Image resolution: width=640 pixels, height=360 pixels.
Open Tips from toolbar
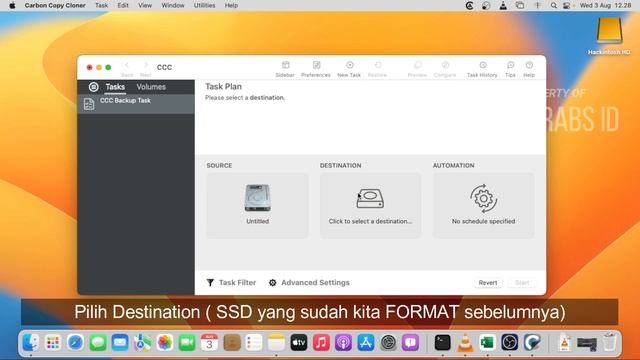point(510,69)
